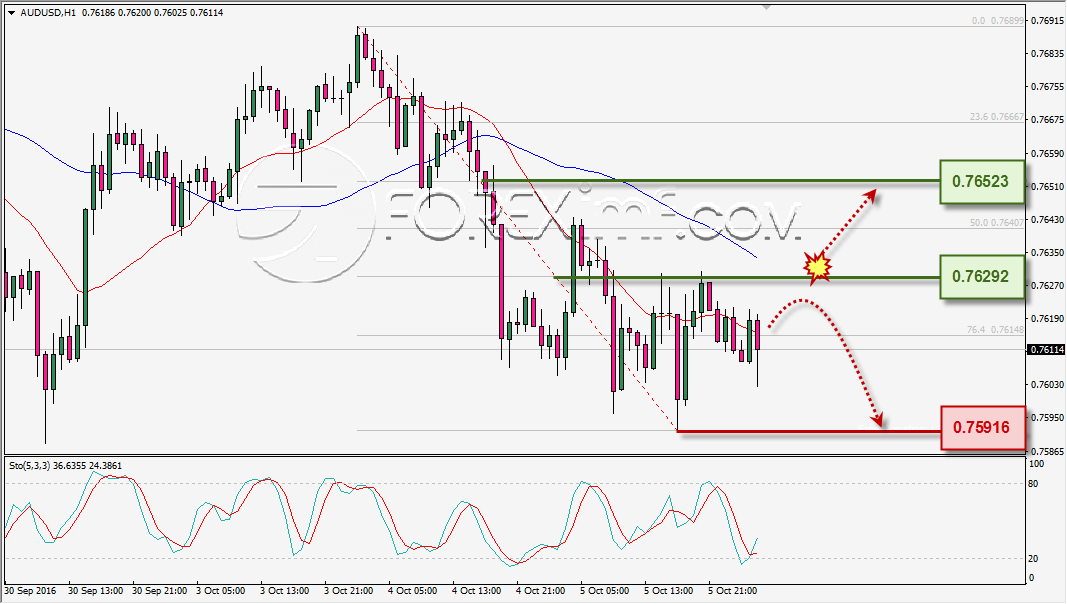The width and height of the screenshot is (1067, 604).
Task: Click the chart shift marker triangle at top
Action: click(766, 7)
